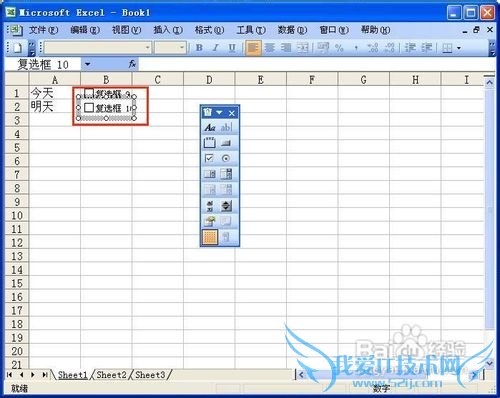Select Spinner tool in Forms toolbar
500x398 pixels.
coord(226,206)
